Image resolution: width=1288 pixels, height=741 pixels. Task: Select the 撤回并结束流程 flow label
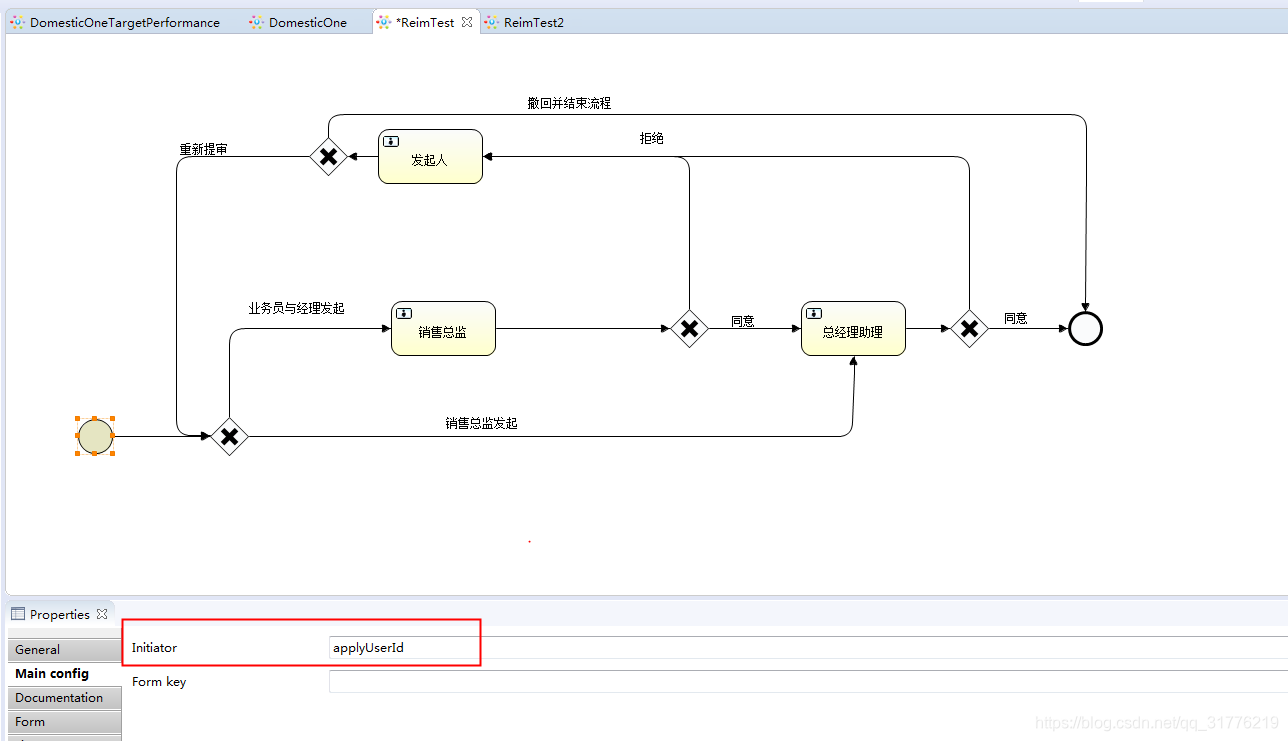[x=569, y=103]
